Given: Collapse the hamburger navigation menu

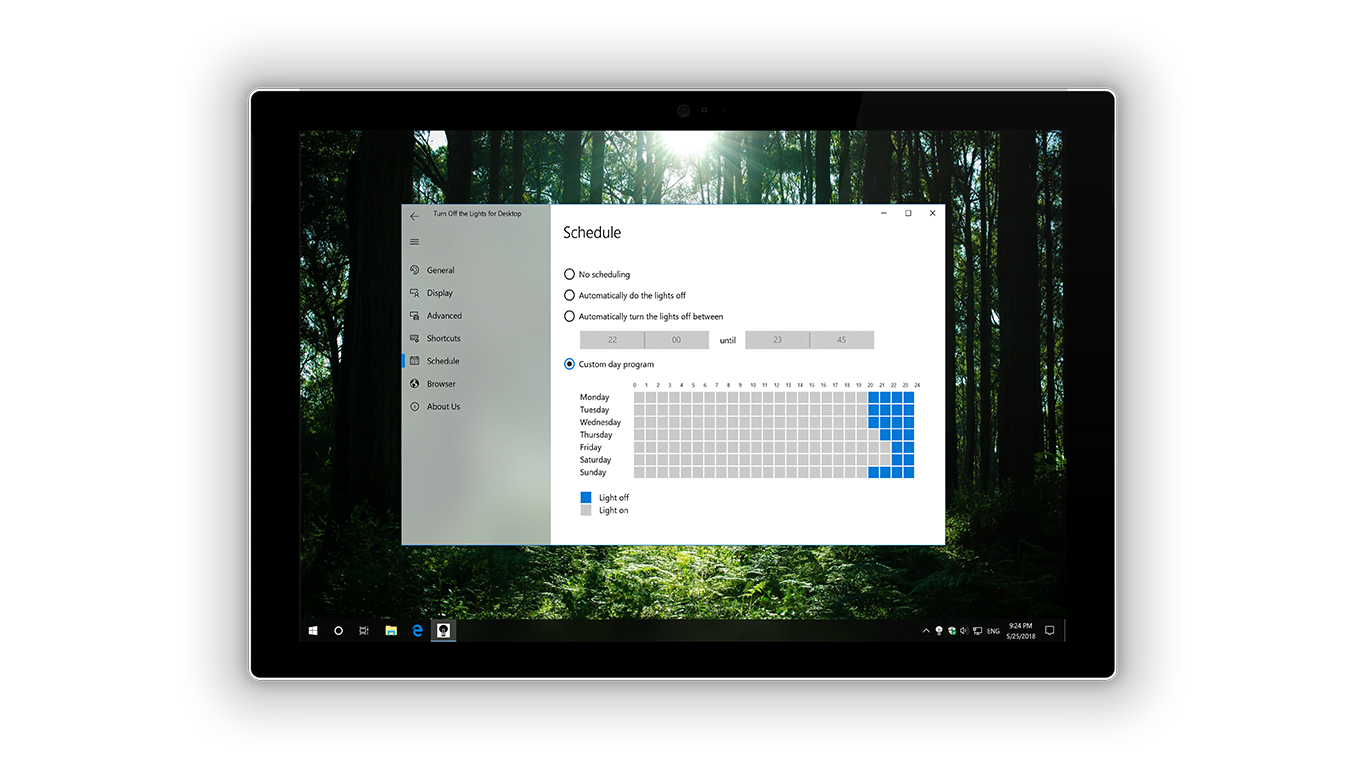Looking at the screenshot, I should [x=414, y=241].
